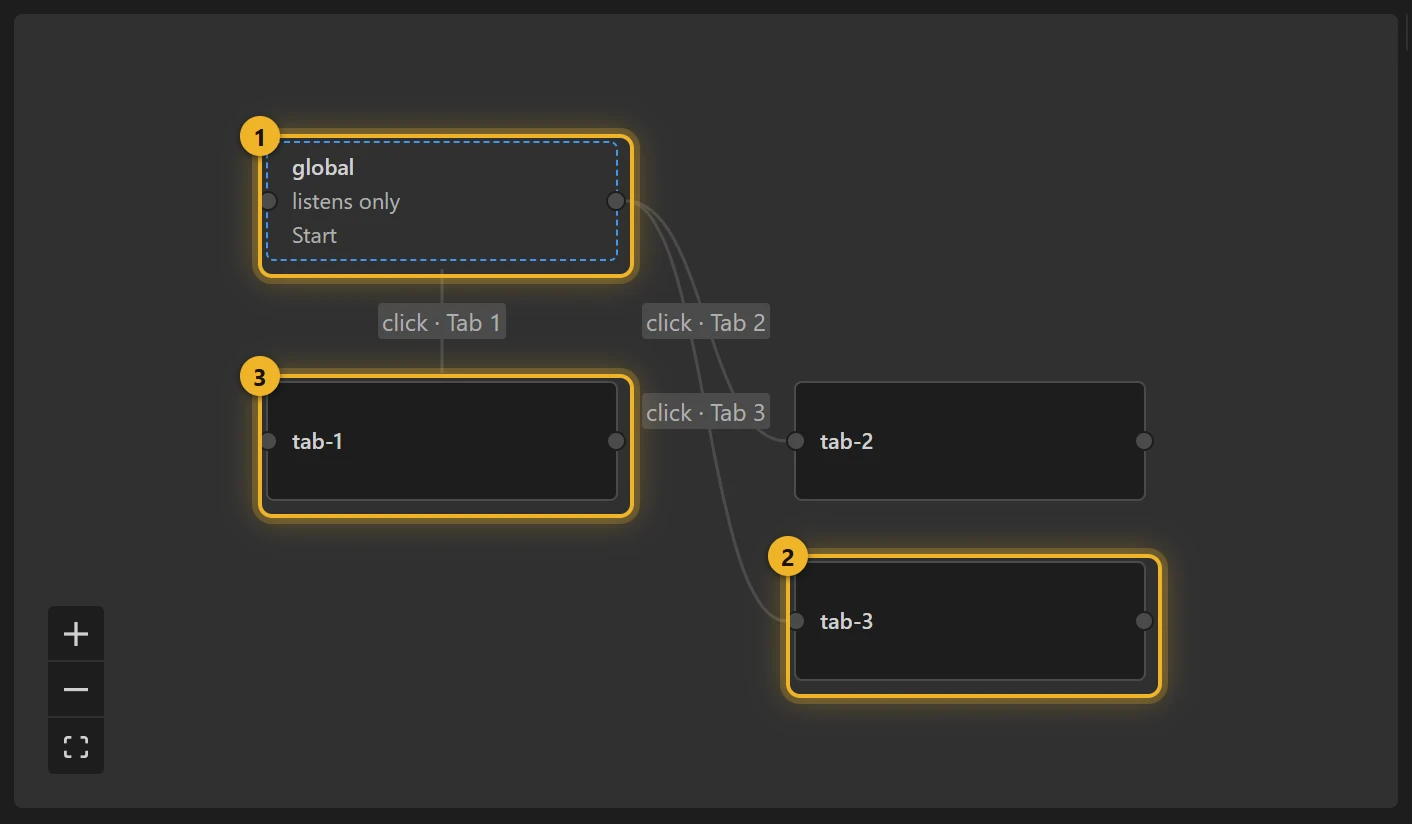
Task: Select the tab-1 node
Action: click(442, 441)
